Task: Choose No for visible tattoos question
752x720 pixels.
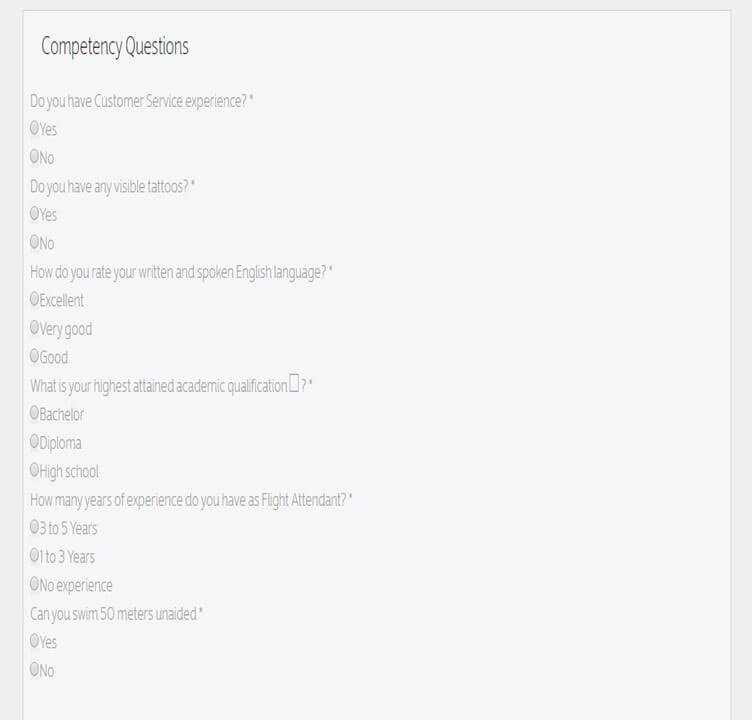Action: tap(35, 241)
